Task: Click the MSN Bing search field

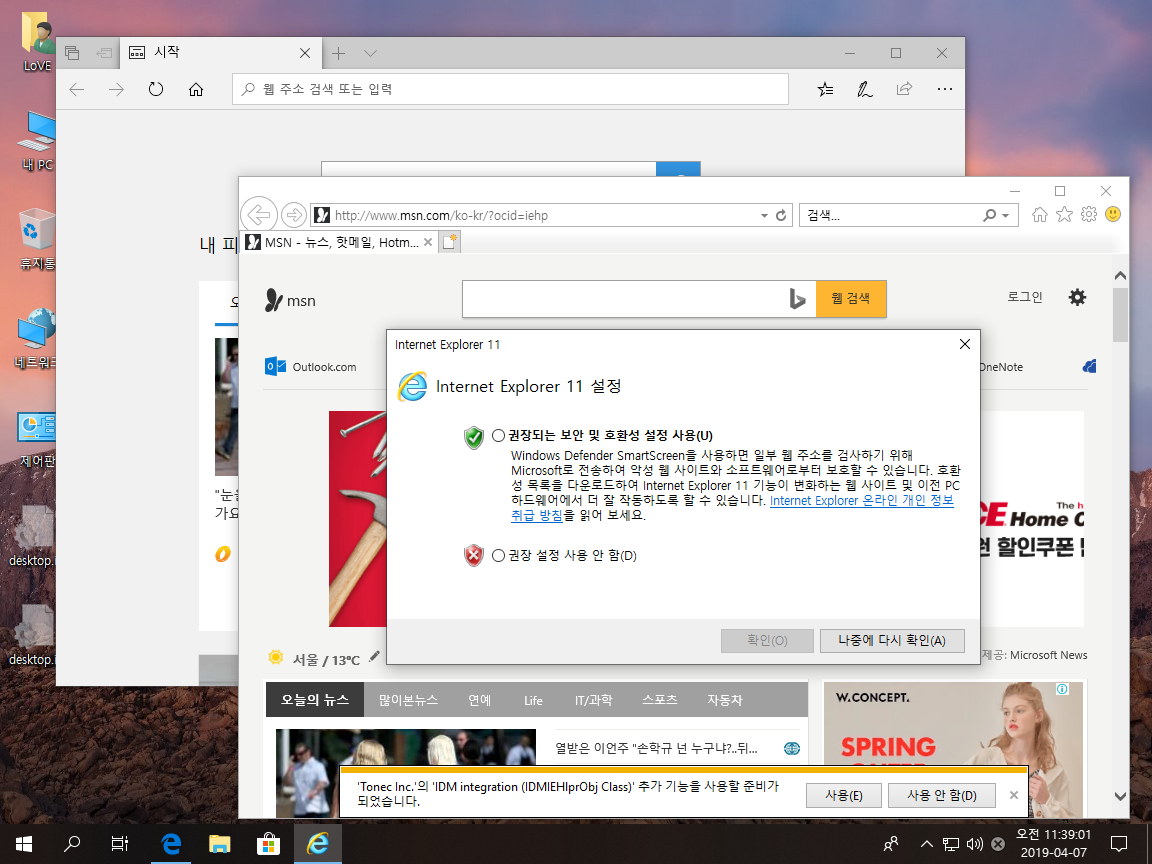Action: (x=623, y=298)
